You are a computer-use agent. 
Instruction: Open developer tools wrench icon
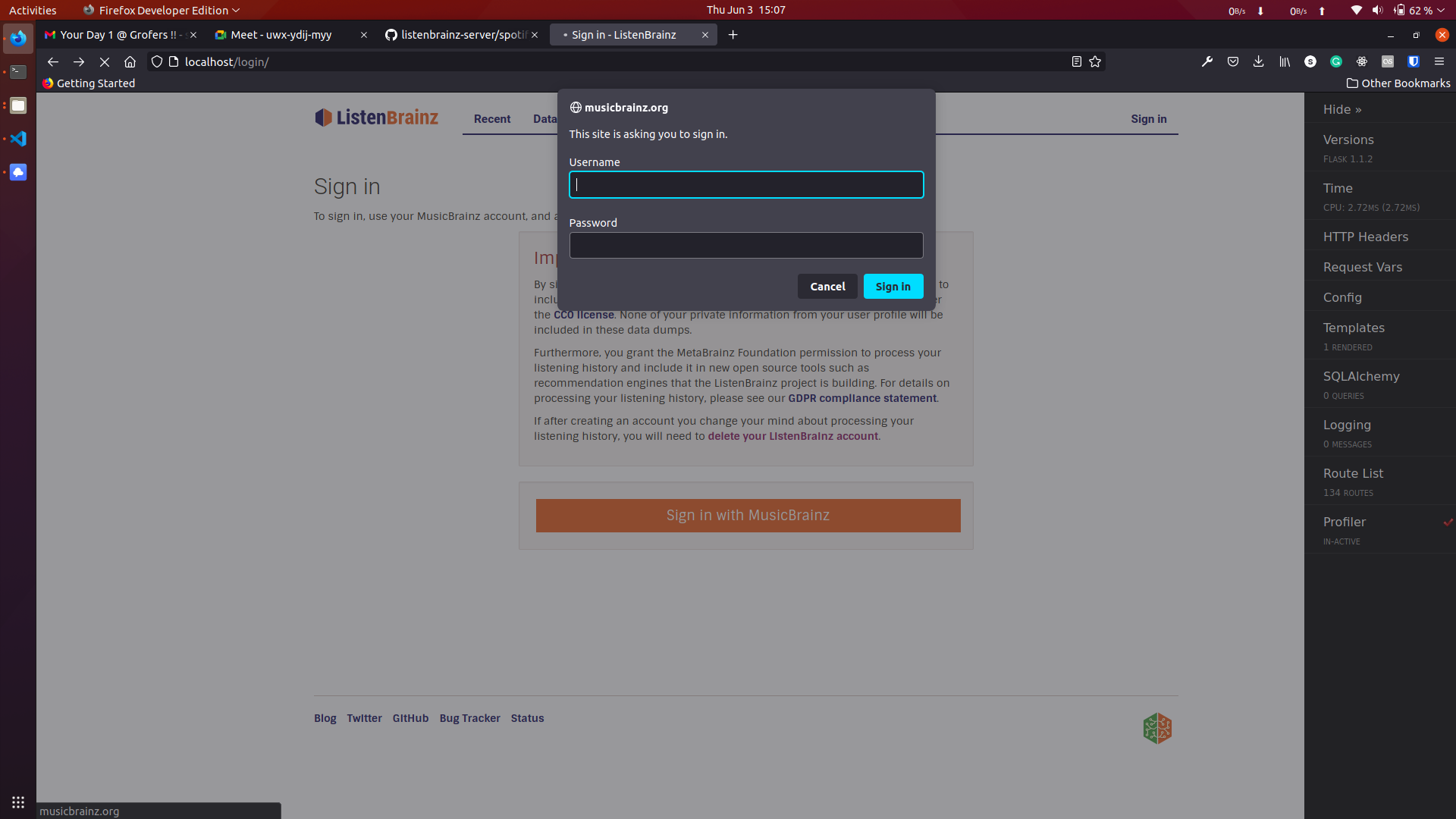[1207, 62]
